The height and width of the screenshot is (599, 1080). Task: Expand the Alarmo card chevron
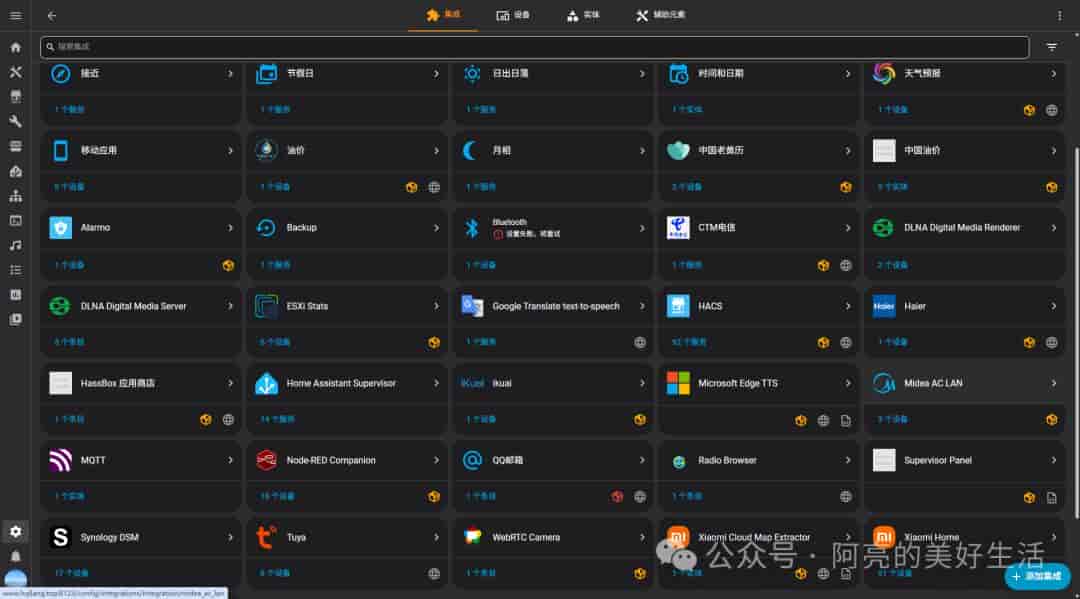coord(230,227)
